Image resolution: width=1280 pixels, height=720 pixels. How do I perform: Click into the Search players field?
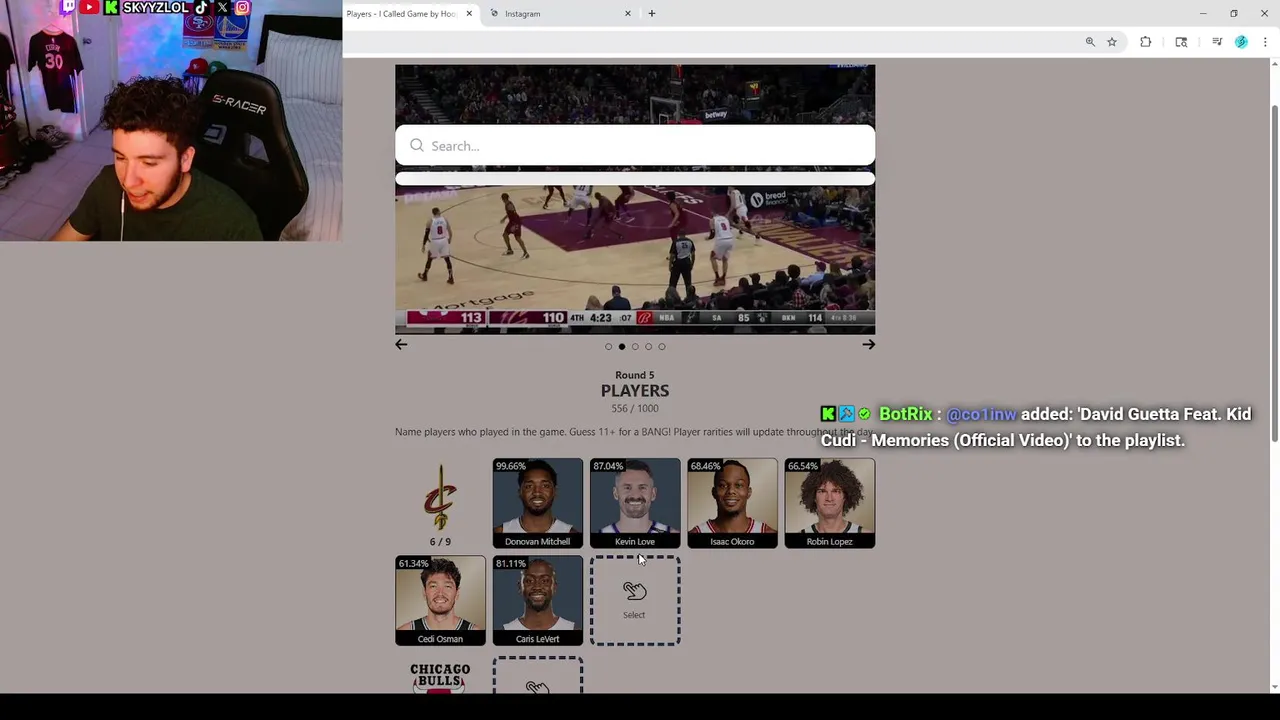point(635,146)
